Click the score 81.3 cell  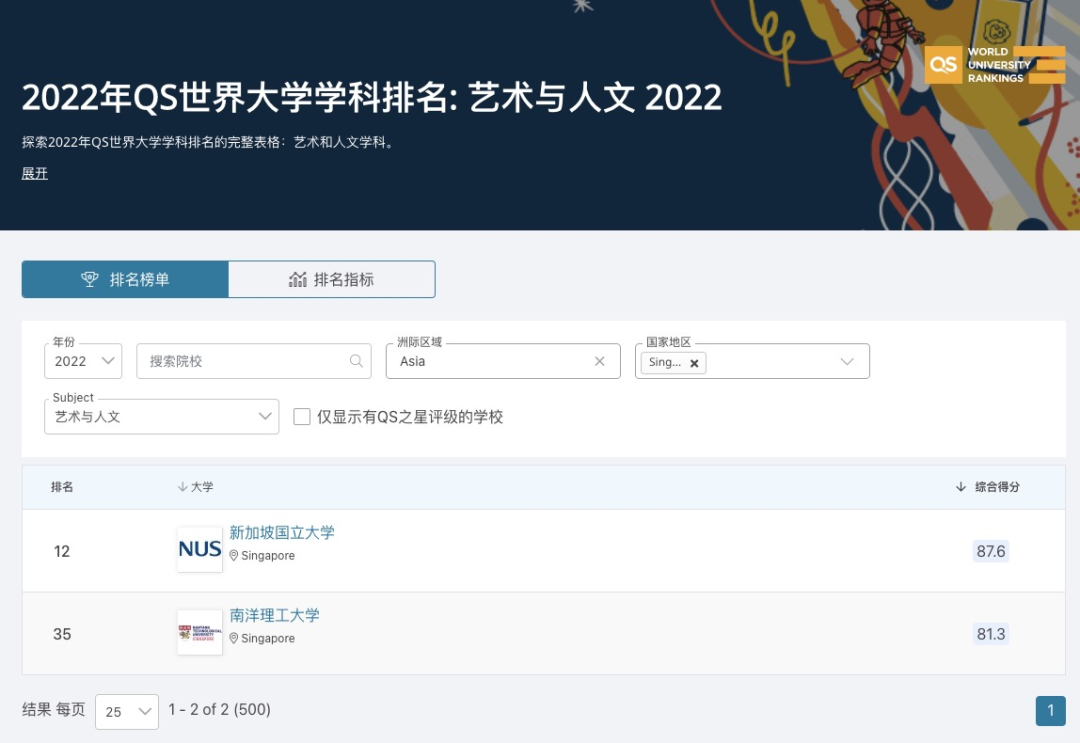pos(990,634)
